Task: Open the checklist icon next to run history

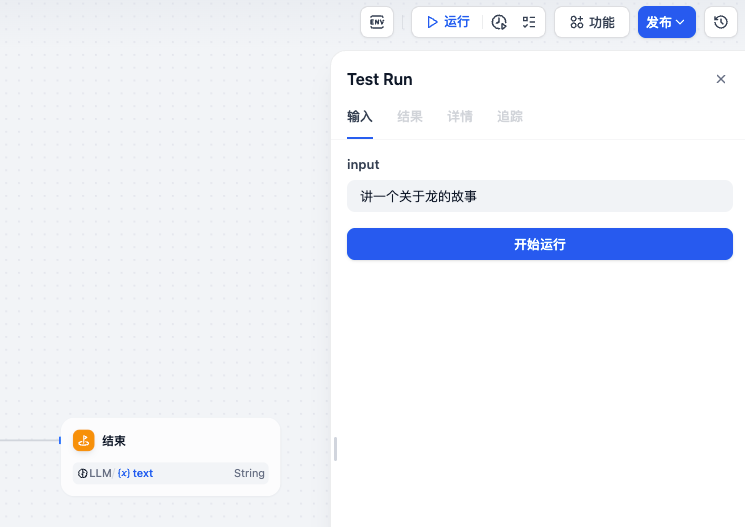Action: (529, 22)
